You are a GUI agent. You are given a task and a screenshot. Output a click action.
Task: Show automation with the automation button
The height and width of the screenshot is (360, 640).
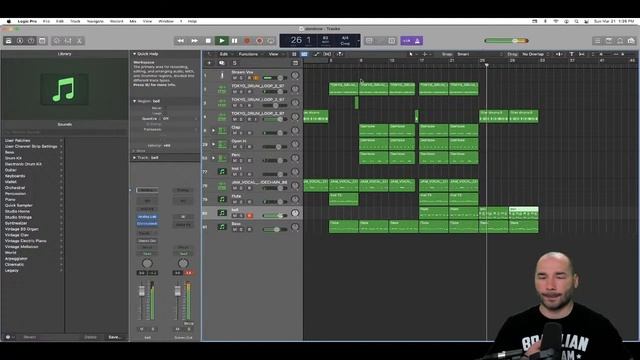click(316, 54)
